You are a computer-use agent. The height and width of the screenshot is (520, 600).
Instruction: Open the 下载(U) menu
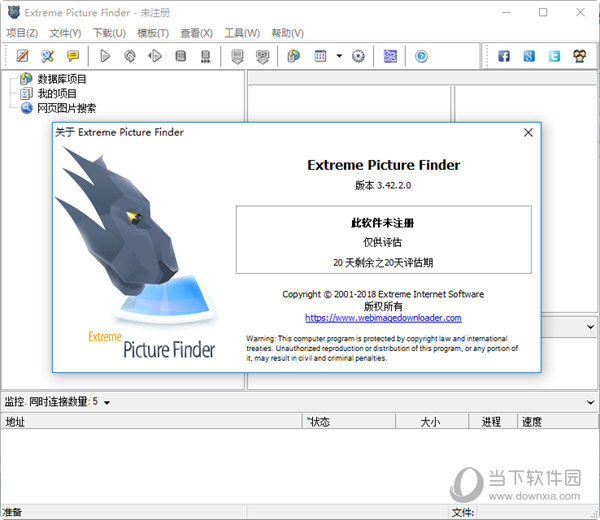[x=109, y=33]
